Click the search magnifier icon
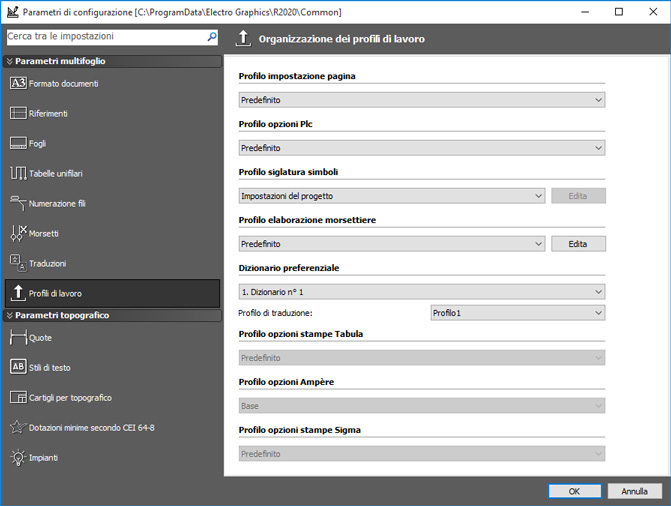 pos(212,37)
